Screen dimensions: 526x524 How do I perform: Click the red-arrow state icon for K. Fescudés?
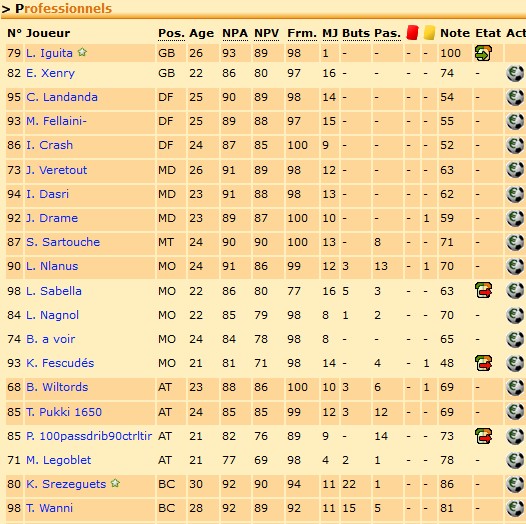point(483,363)
